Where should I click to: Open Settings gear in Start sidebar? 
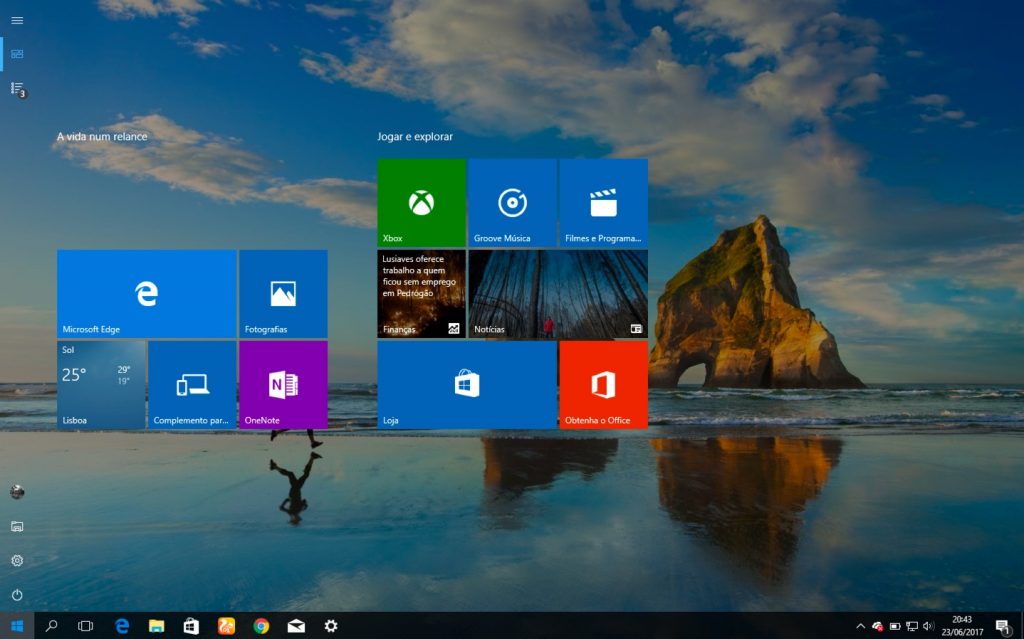pyautogui.click(x=17, y=561)
